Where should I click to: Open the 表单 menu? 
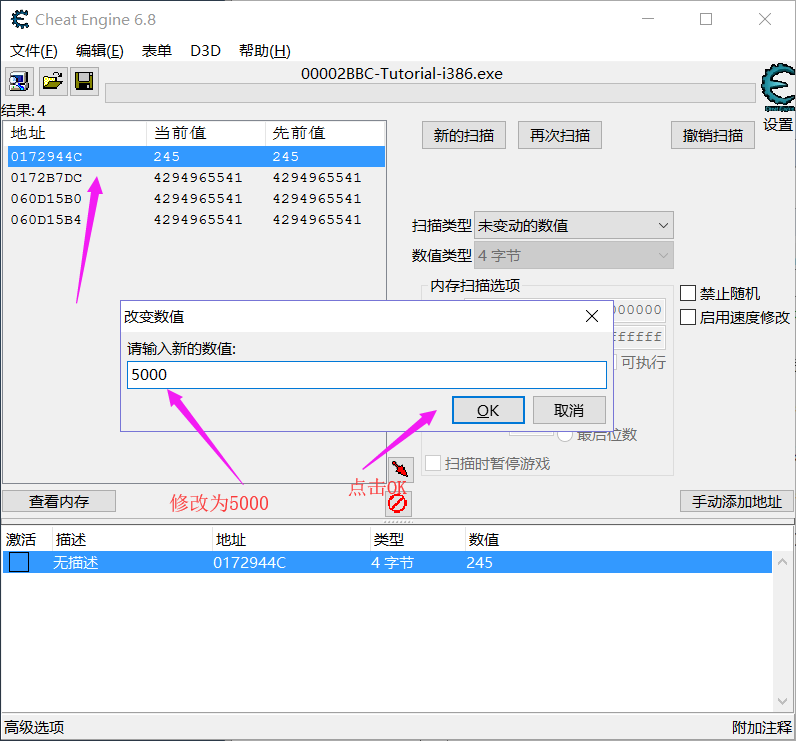click(x=156, y=50)
